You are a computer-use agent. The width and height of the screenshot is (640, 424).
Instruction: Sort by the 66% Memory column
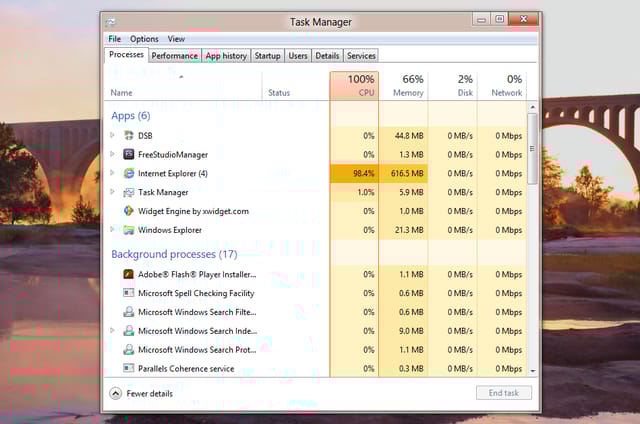click(x=403, y=86)
